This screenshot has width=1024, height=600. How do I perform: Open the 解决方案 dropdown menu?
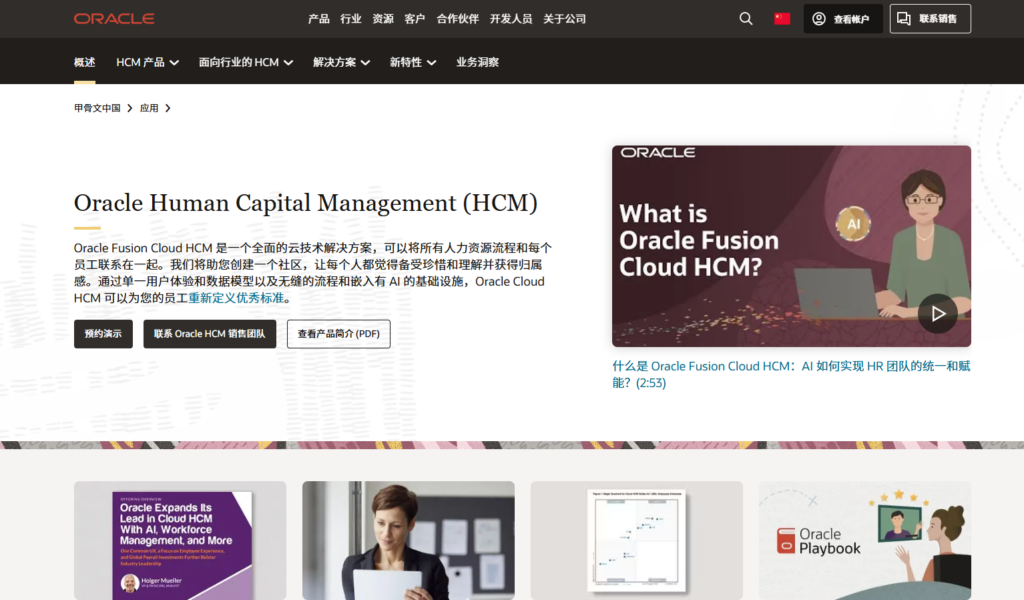coord(341,62)
